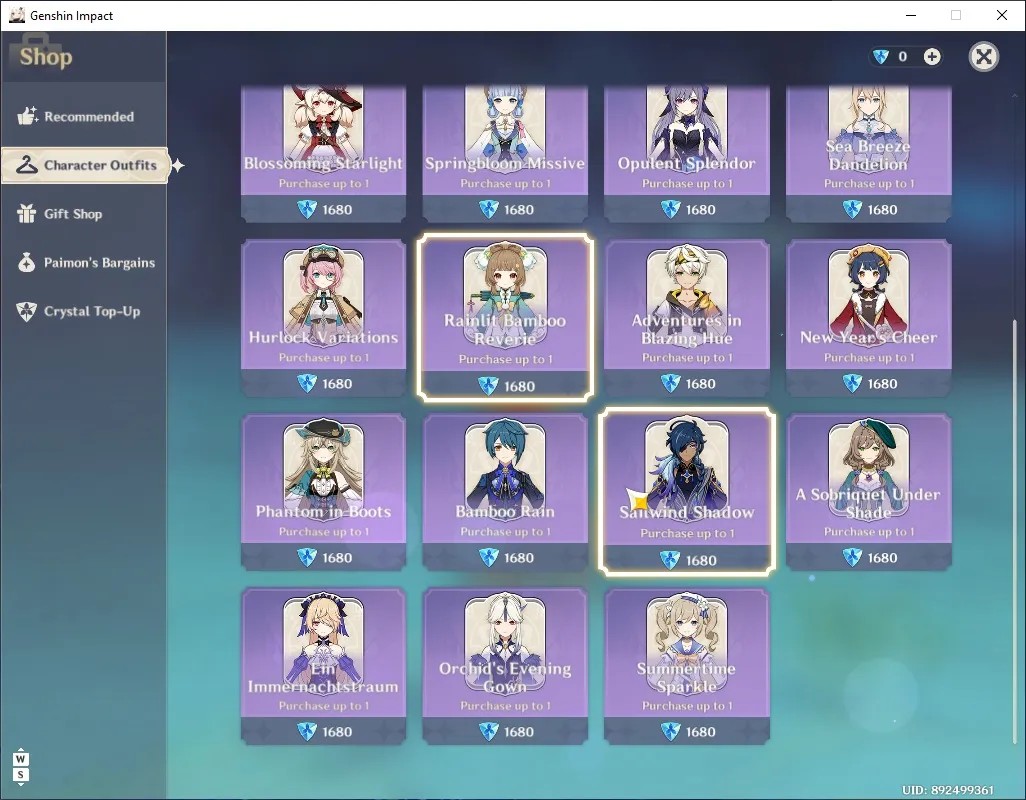The width and height of the screenshot is (1026, 800).
Task: Select the Ein Immernachtstraum outfit card
Action: pyautogui.click(x=323, y=665)
